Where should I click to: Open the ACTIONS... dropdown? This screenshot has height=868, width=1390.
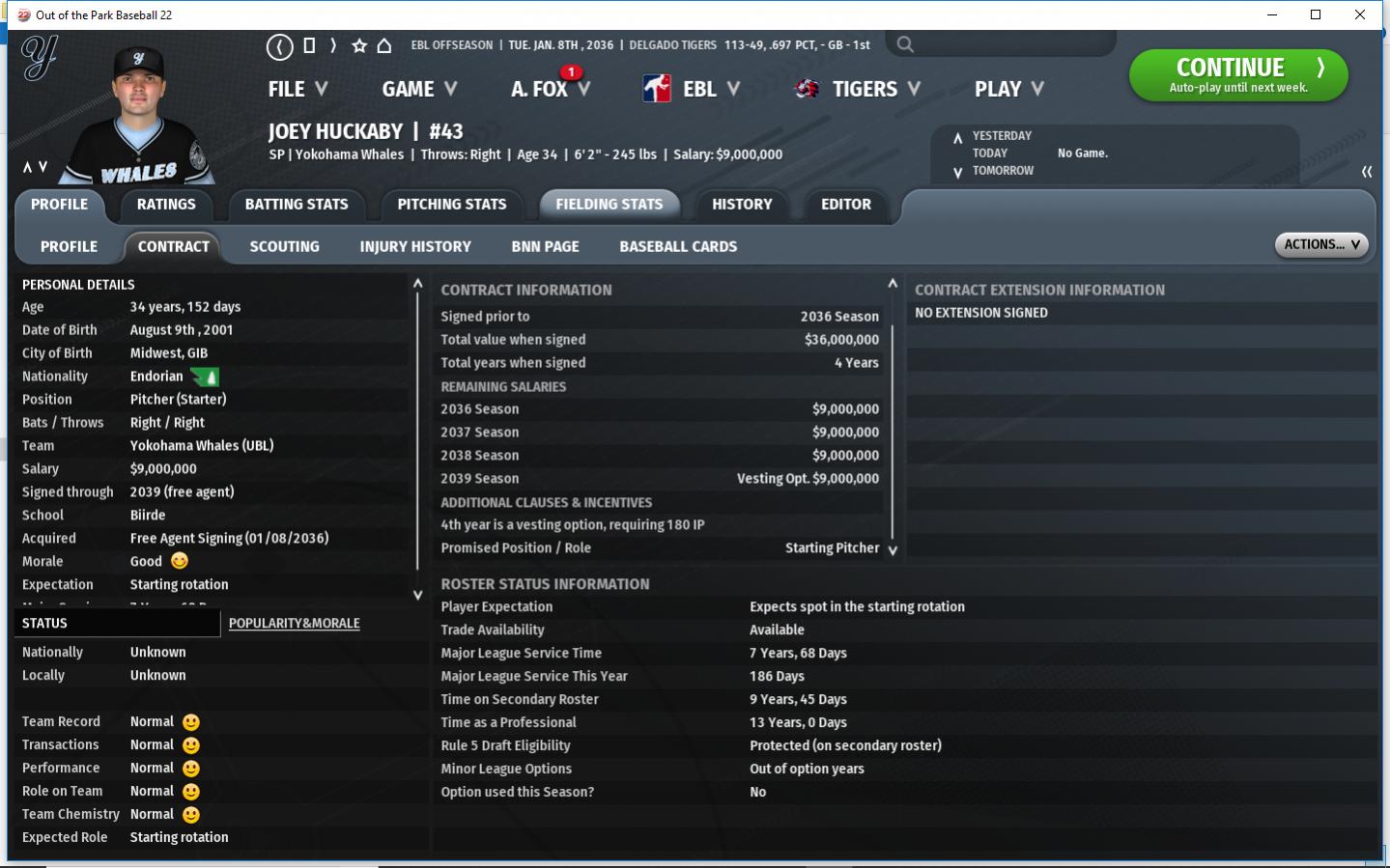(x=1320, y=245)
